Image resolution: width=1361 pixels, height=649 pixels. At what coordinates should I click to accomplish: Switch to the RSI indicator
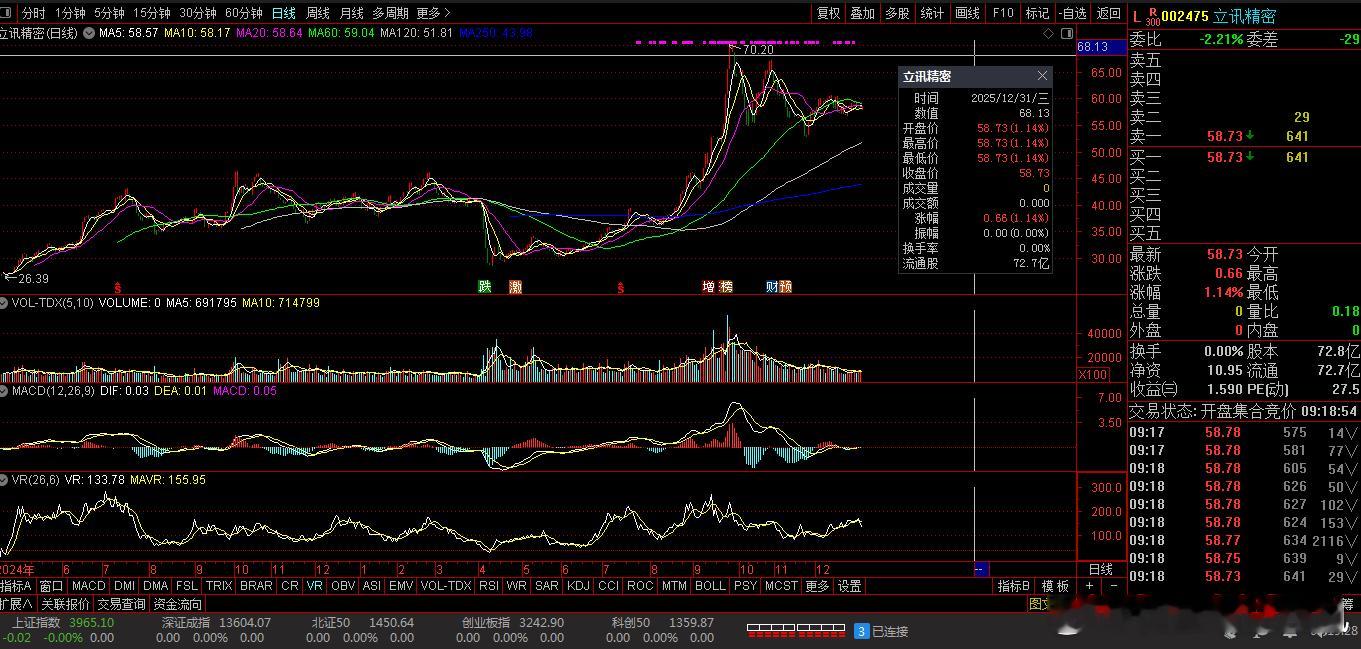pyautogui.click(x=489, y=586)
